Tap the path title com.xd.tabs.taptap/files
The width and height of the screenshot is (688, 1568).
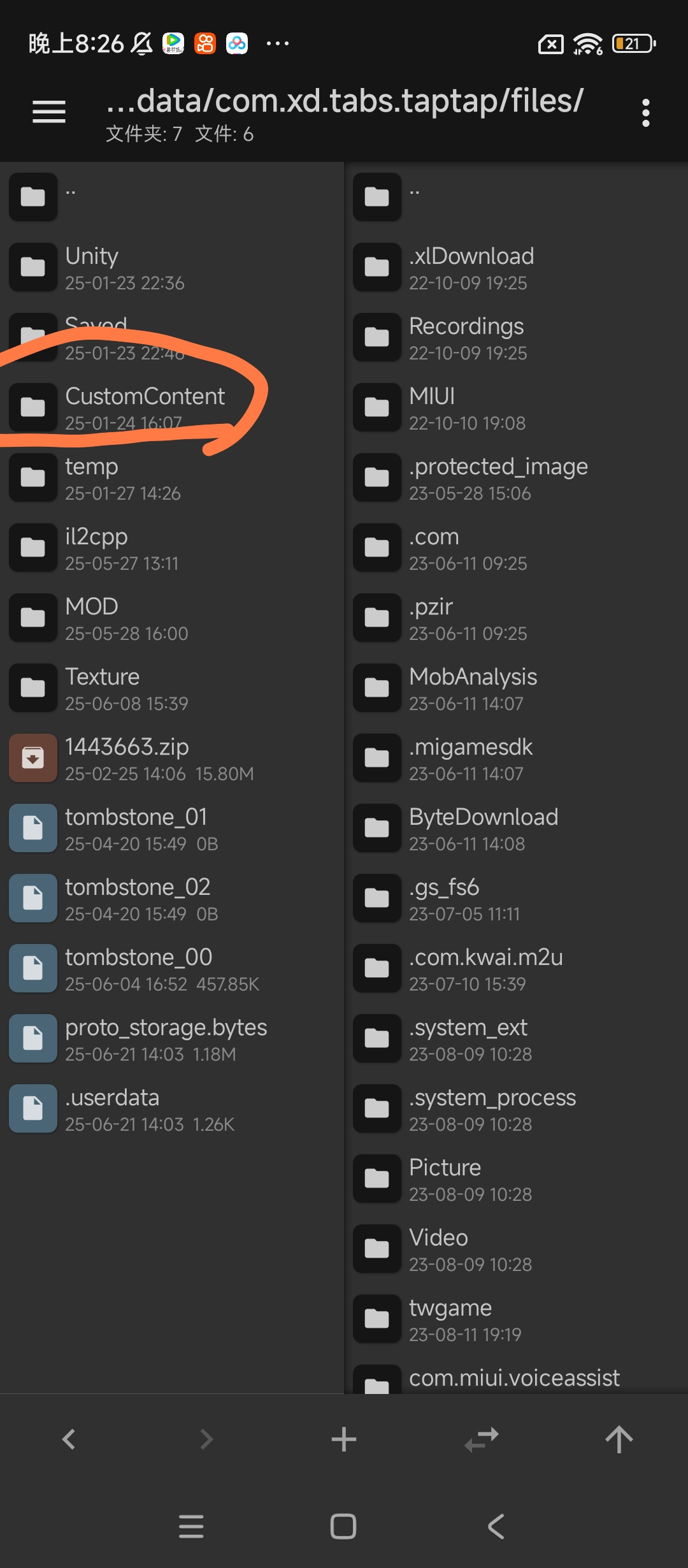pos(345,101)
